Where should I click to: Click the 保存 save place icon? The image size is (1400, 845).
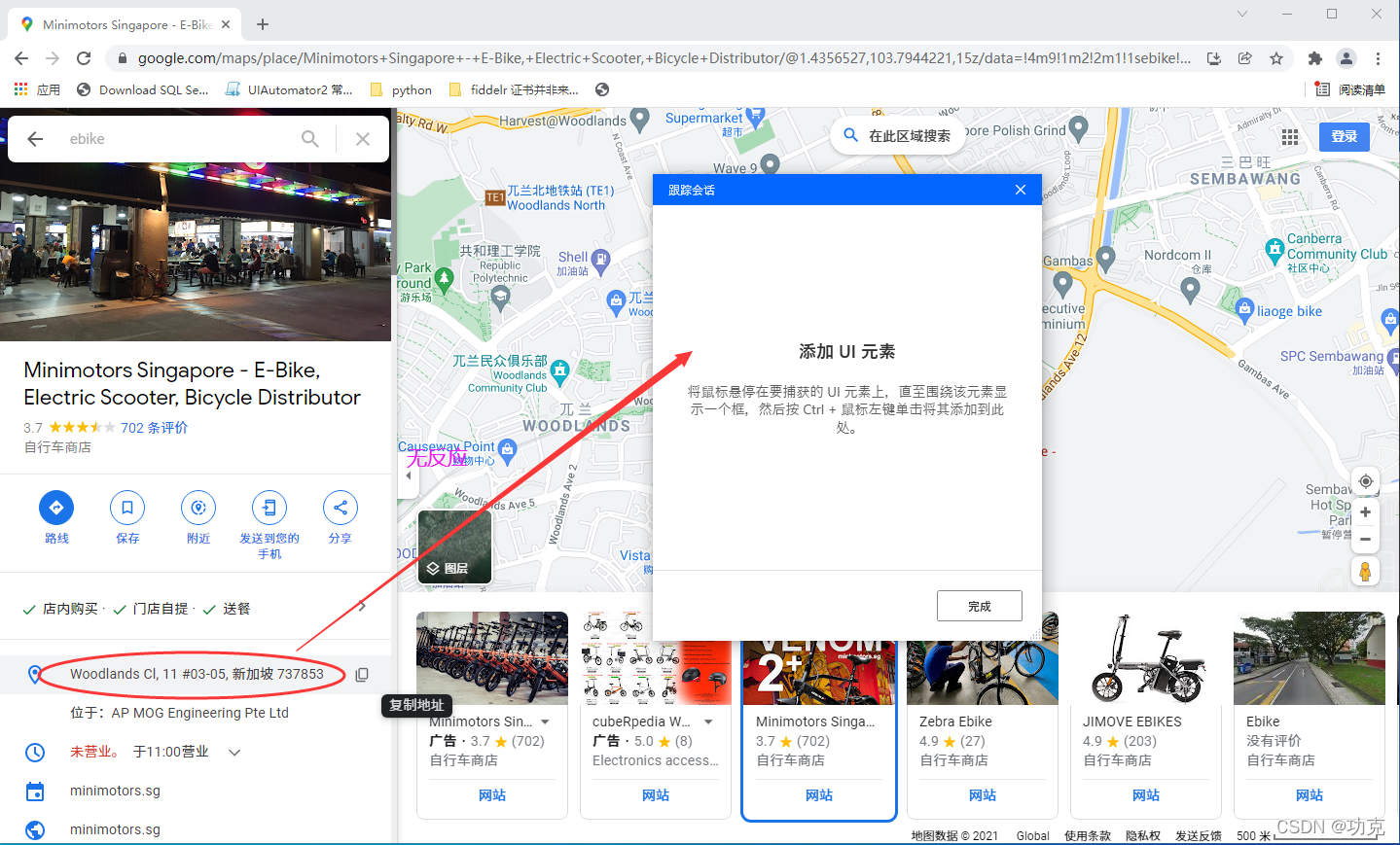(127, 508)
